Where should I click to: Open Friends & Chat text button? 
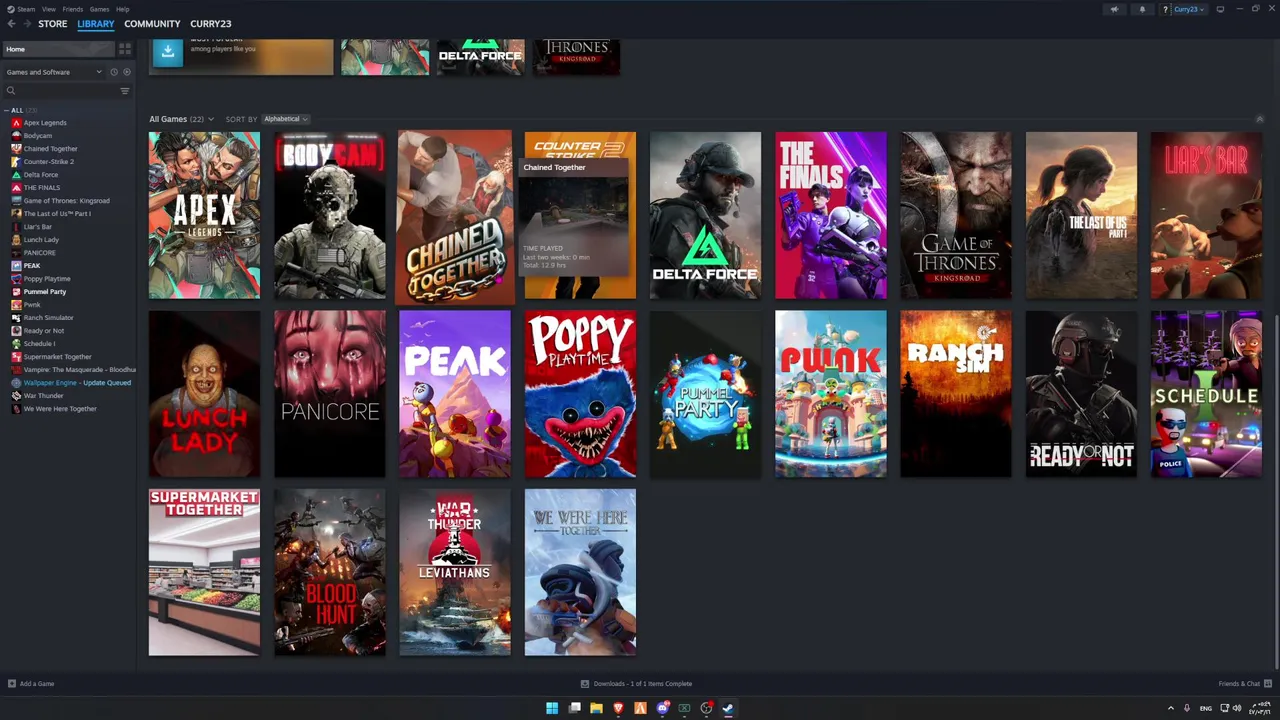coord(1239,684)
